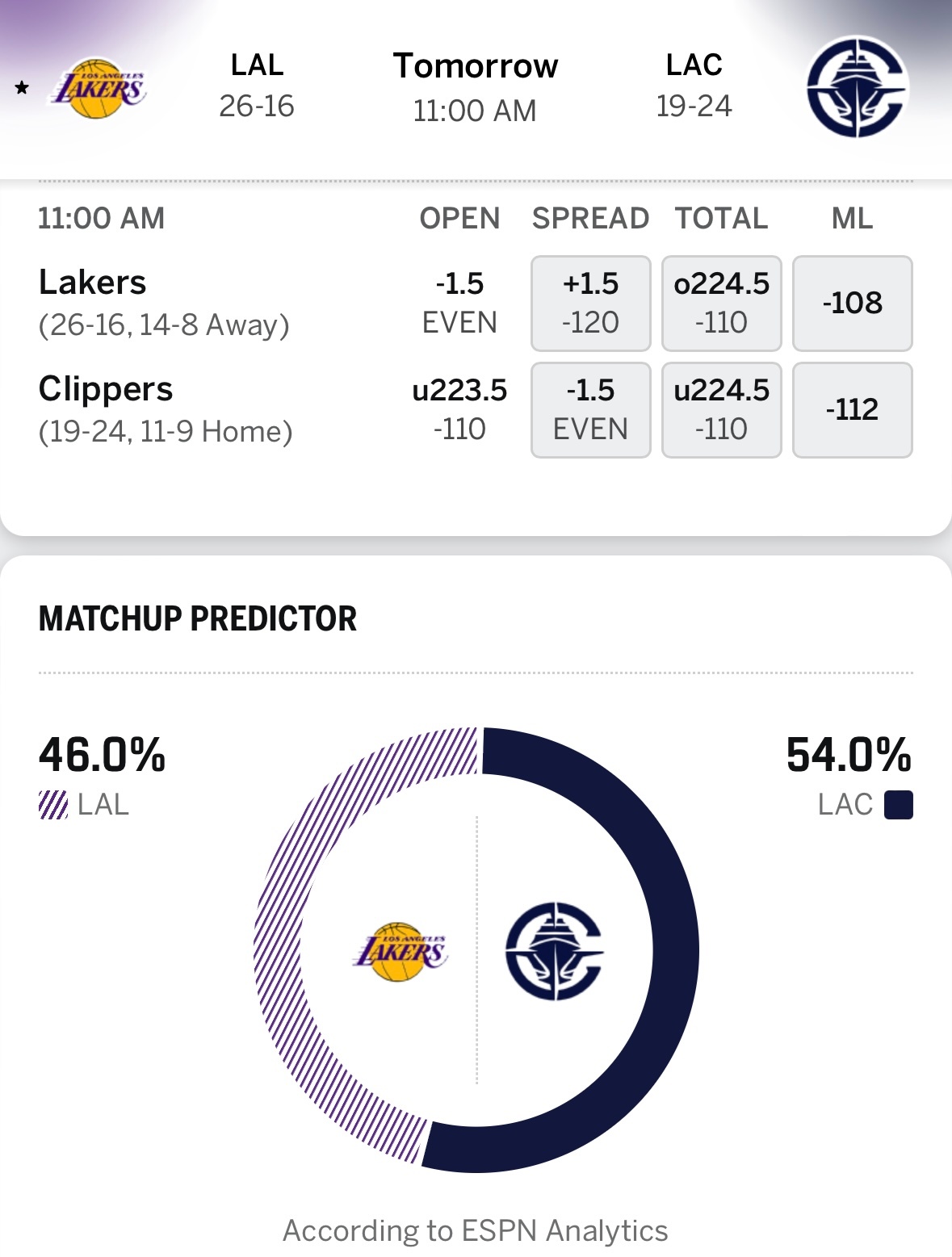Click the According to ESPN Analytics link
This screenshot has width=952, height=1257.
point(476,1230)
